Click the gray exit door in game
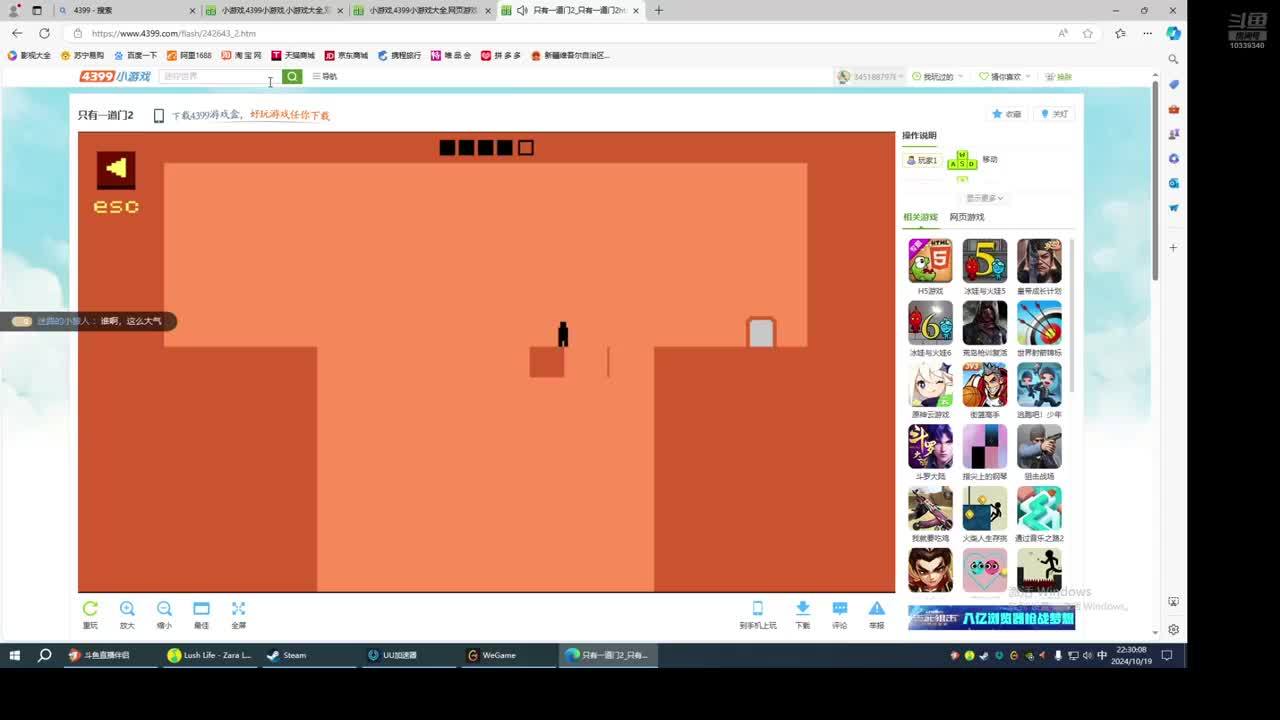1280x720 pixels. pyautogui.click(x=761, y=332)
